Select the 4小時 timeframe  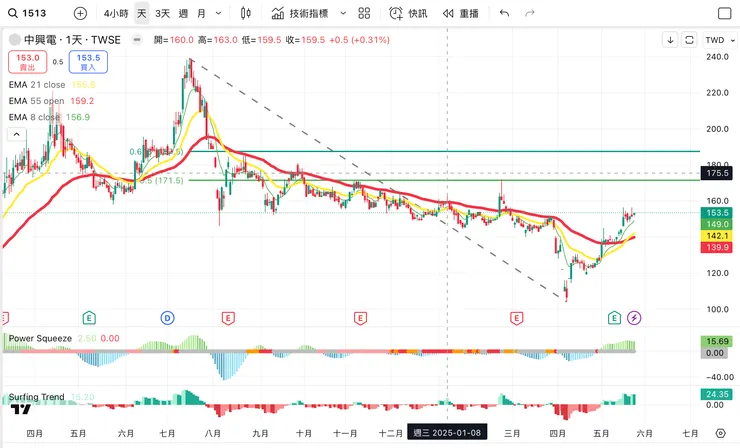[x=116, y=13]
